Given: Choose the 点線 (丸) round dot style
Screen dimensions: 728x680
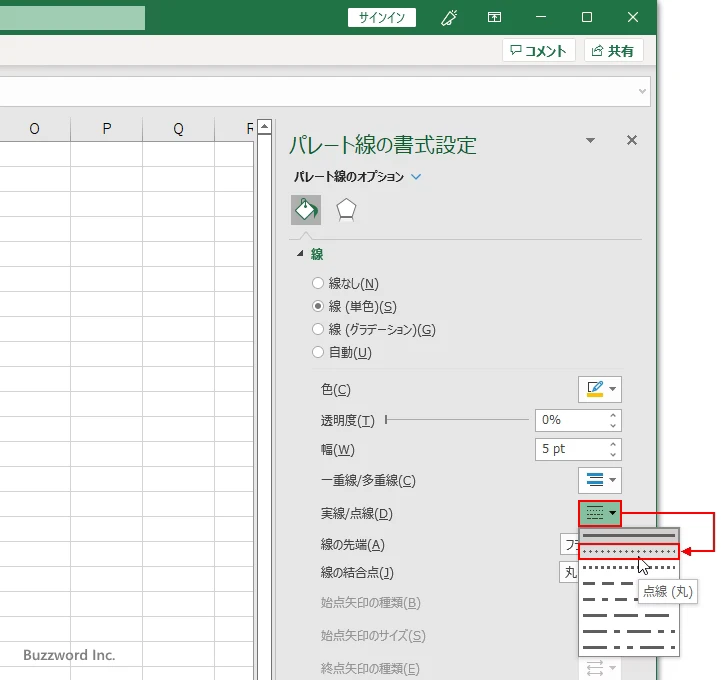Looking at the screenshot, I should [629, 551].
